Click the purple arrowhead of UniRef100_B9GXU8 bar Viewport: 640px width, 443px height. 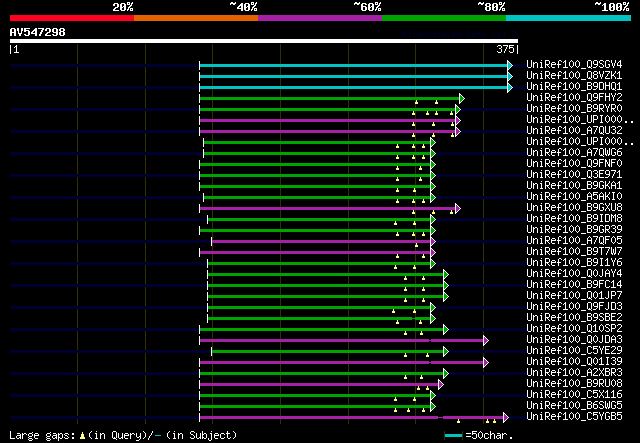458,209
